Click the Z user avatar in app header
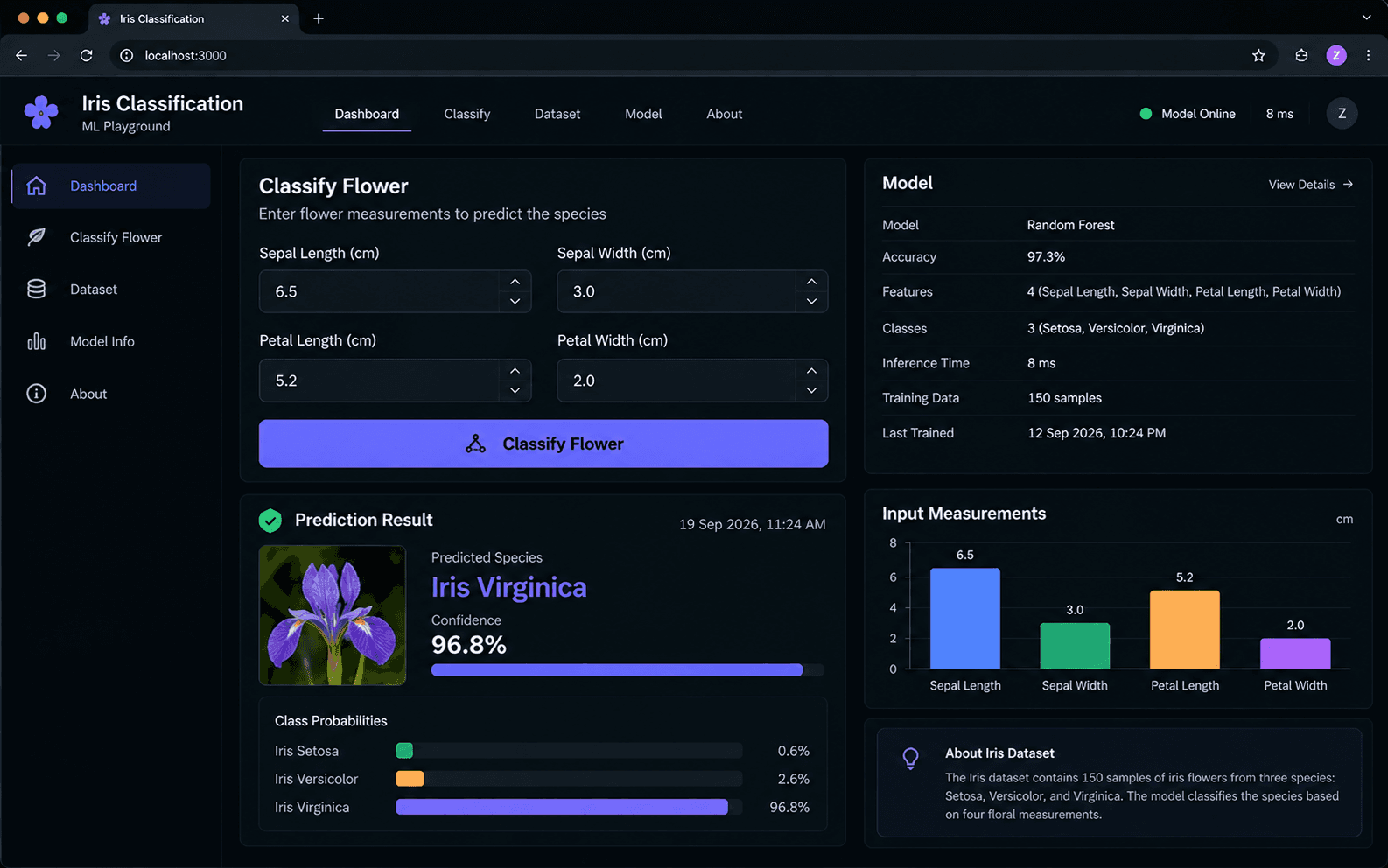 1342,114
